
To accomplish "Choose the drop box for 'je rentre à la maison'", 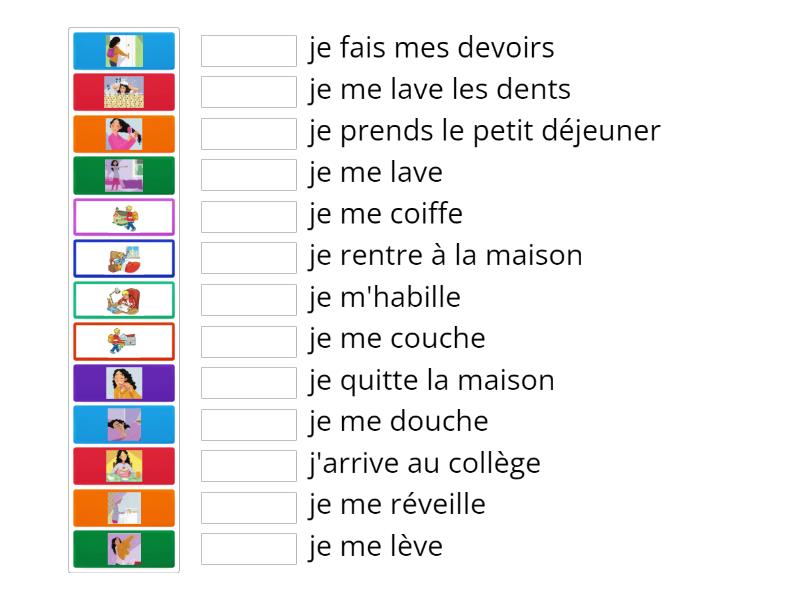I will click(x=249, y=258).
